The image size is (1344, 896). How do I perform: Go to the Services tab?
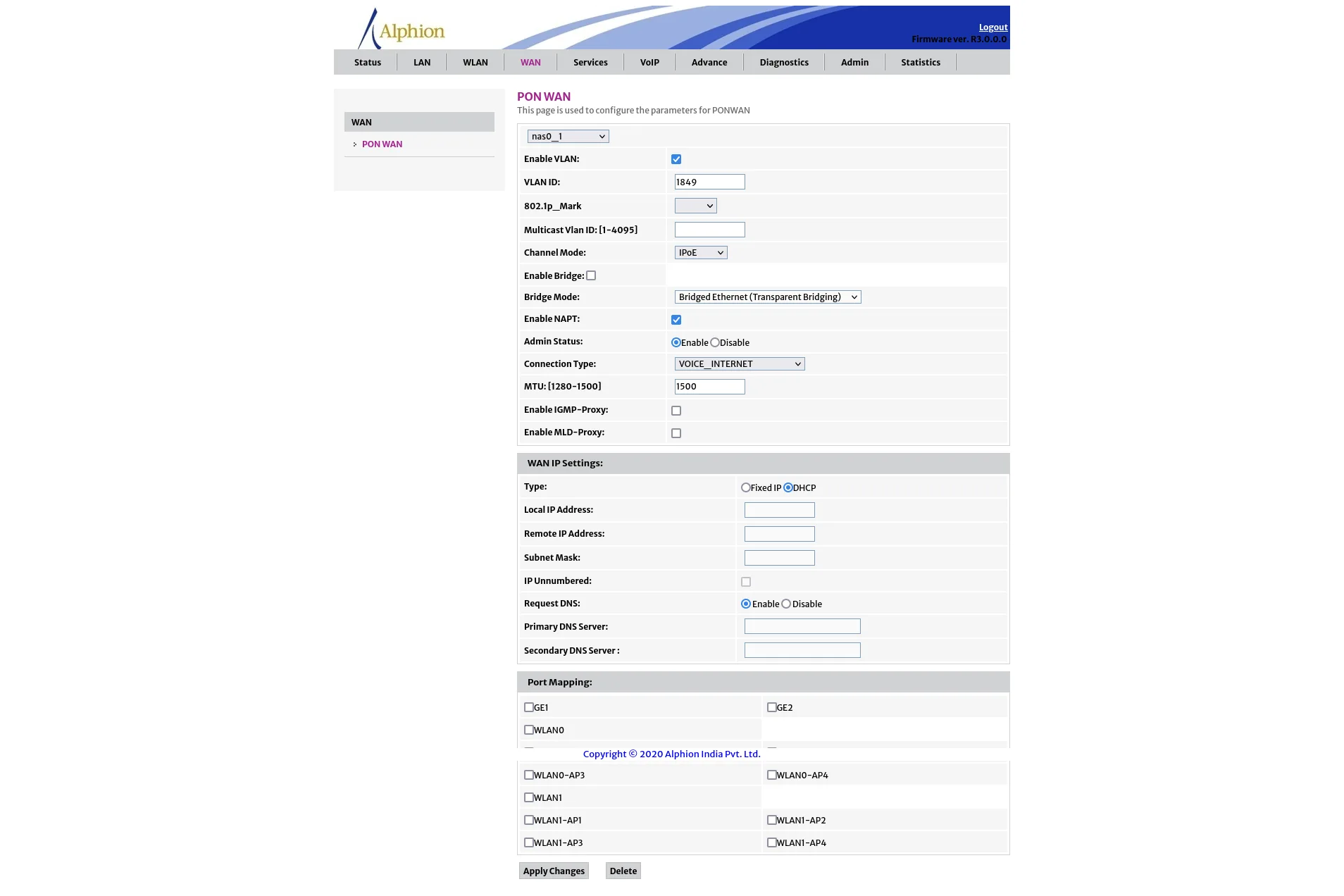(x=590, y=62)
